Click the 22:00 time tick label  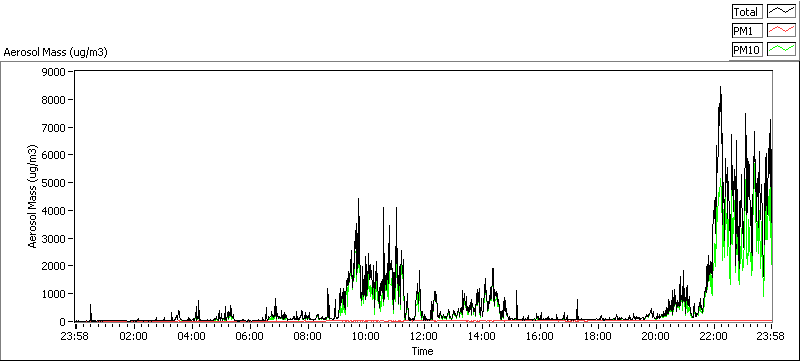(x=713, y=337)
